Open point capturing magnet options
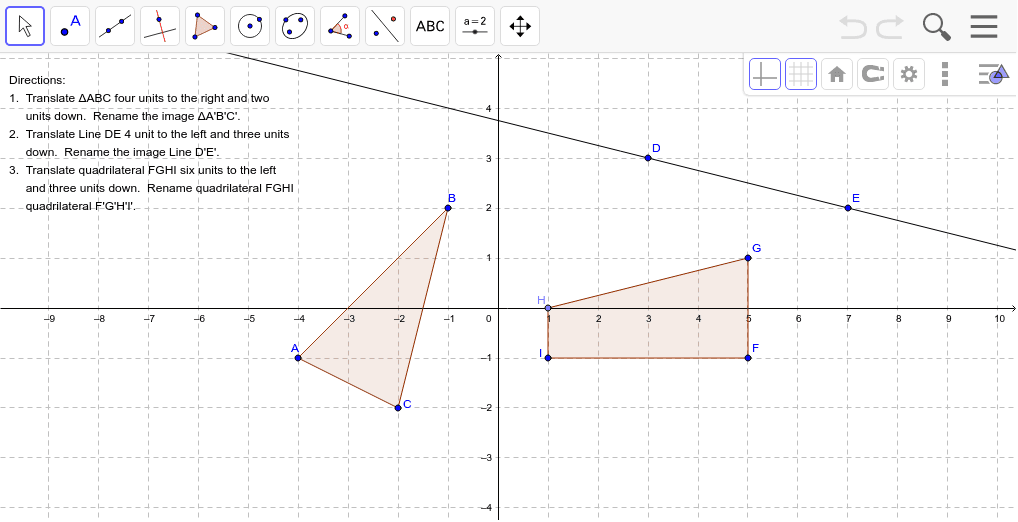The width and height of the screenshot is (1018, 522). tap(873, 74)
